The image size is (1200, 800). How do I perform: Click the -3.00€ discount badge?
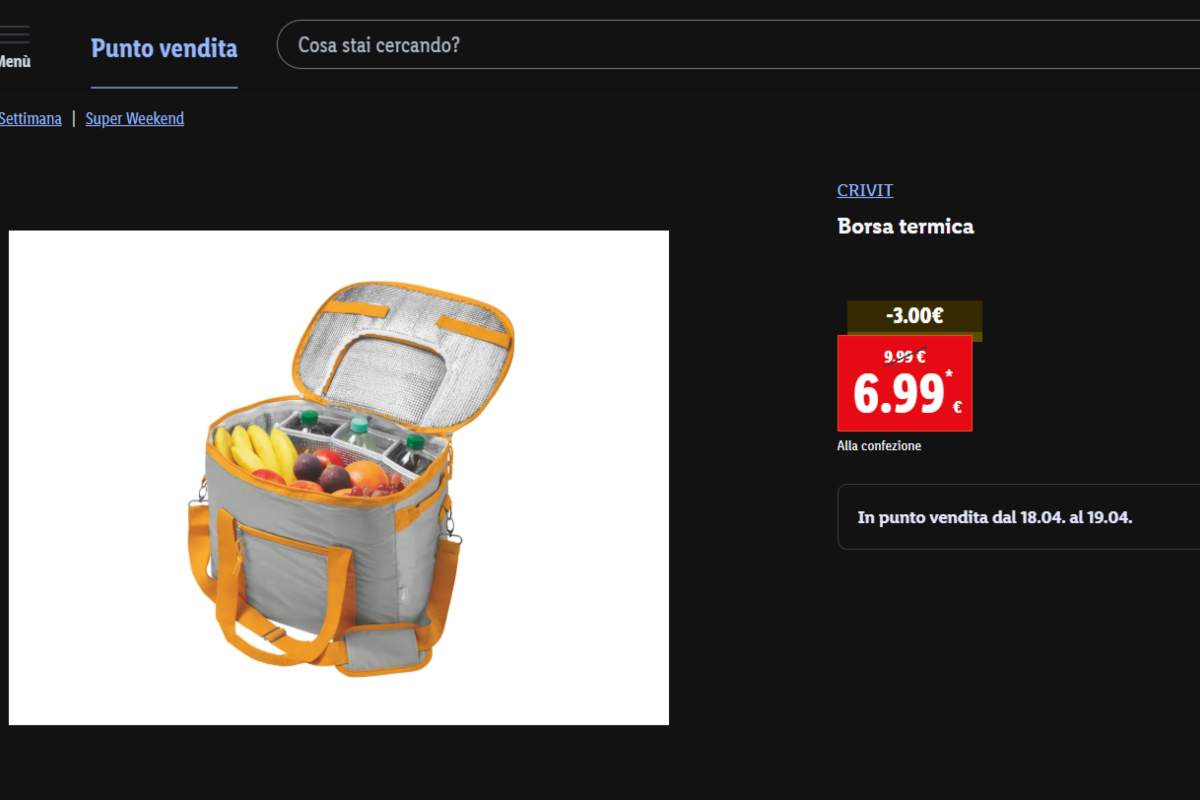(x=914, y=317)
